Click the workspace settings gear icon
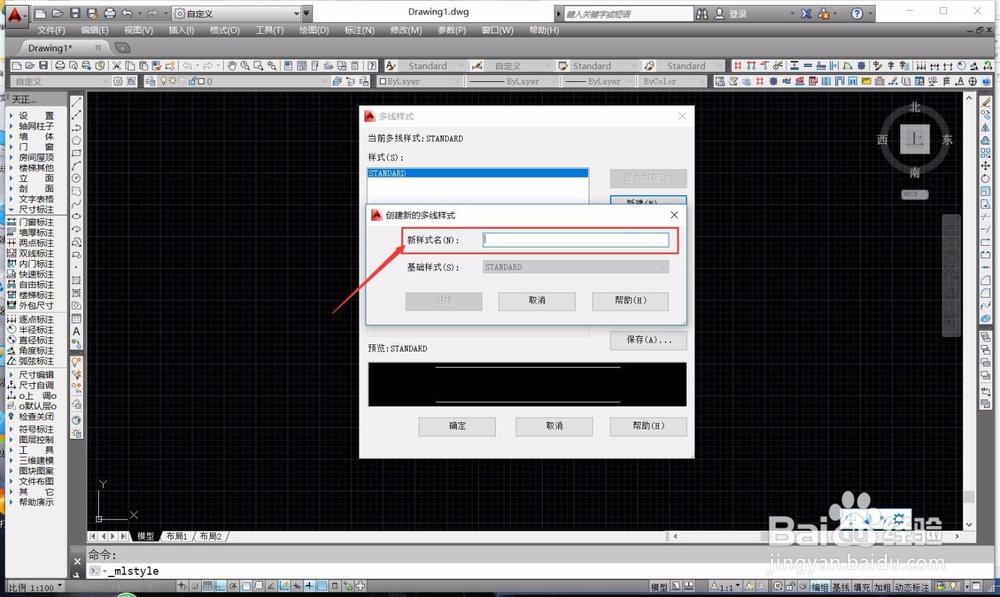This screenshot has width=1000, height=597. [x=118, y=81]
